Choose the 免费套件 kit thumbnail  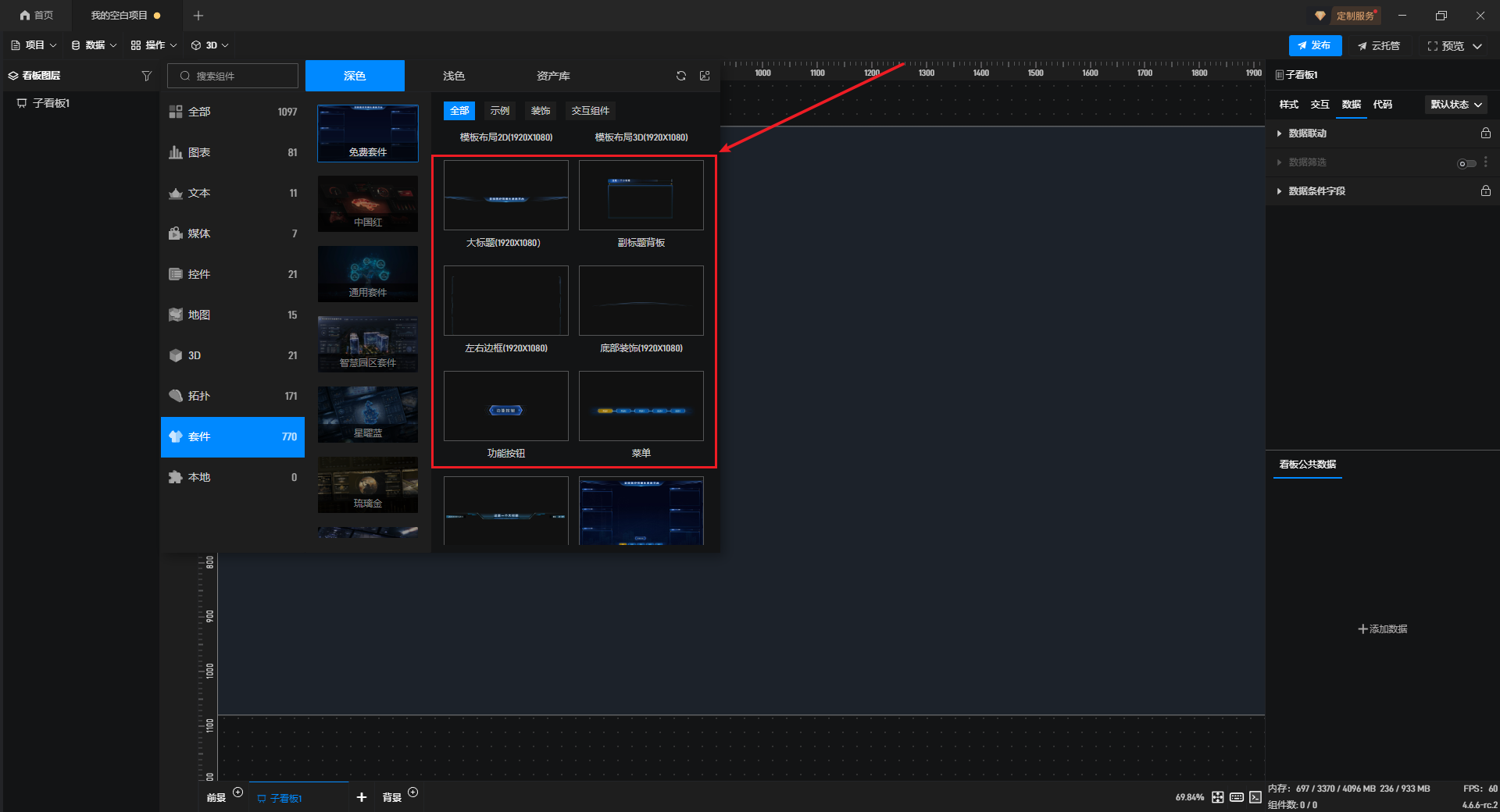click(368, 134)
